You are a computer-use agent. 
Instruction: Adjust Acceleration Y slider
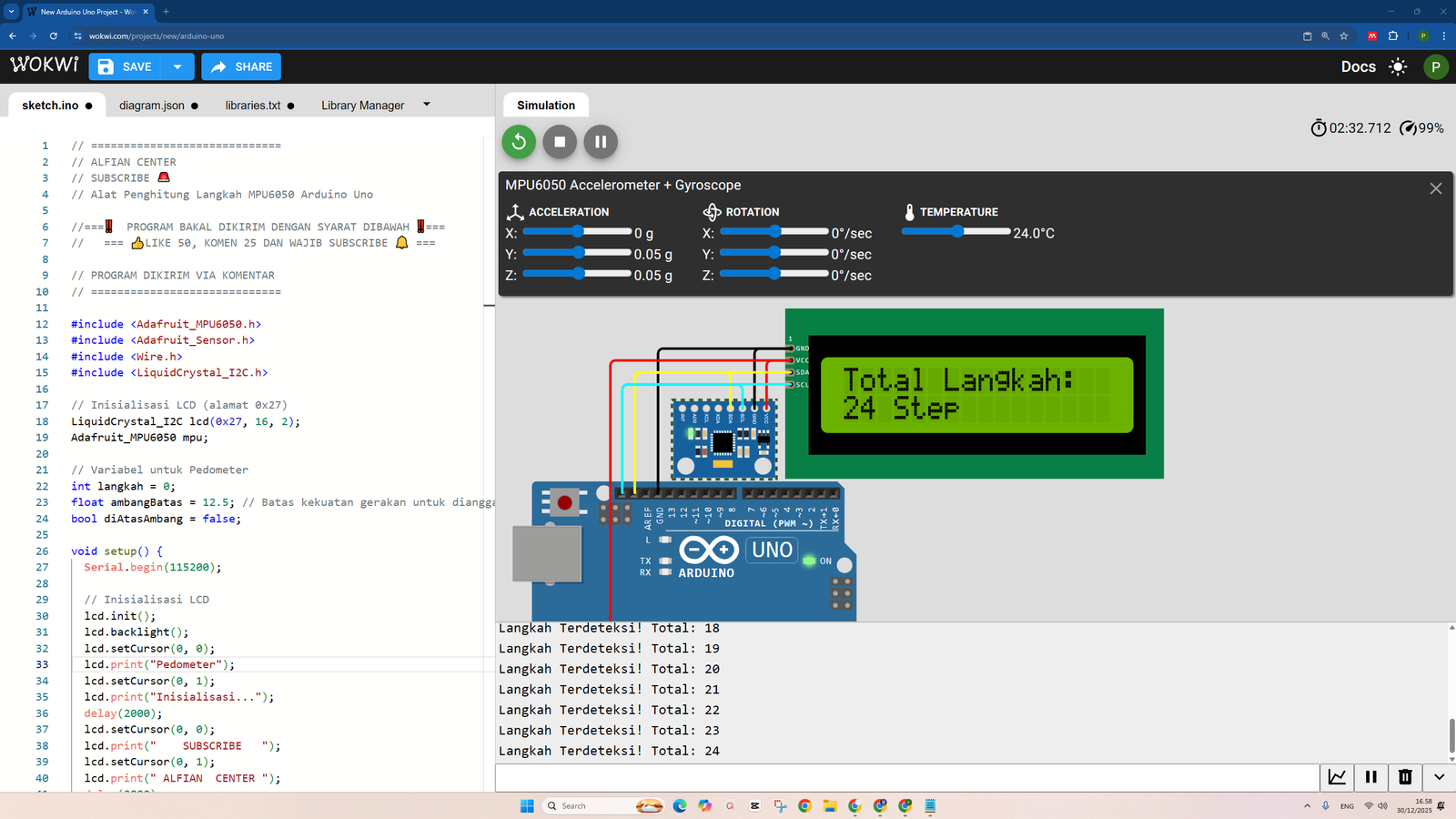coord(577,253)
